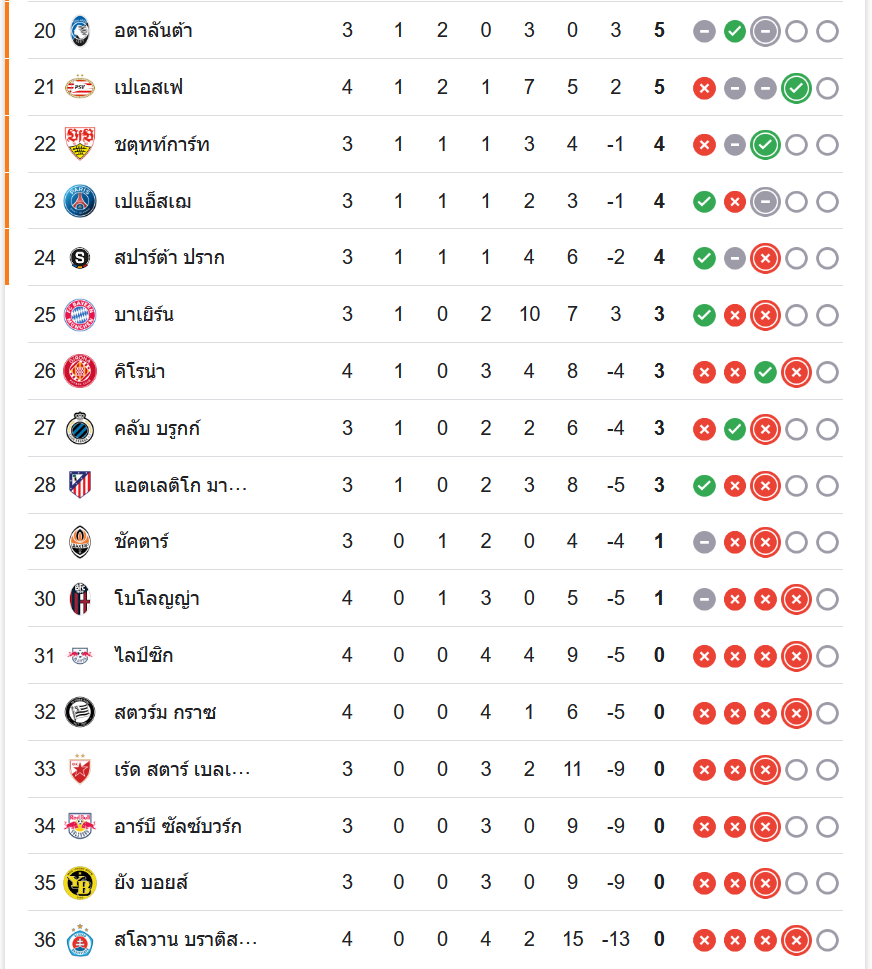The height and width of the screenshot is (969, 872).
Task: Open the Stuttgart club crest in row 22
Action: (x=80, y=144)
